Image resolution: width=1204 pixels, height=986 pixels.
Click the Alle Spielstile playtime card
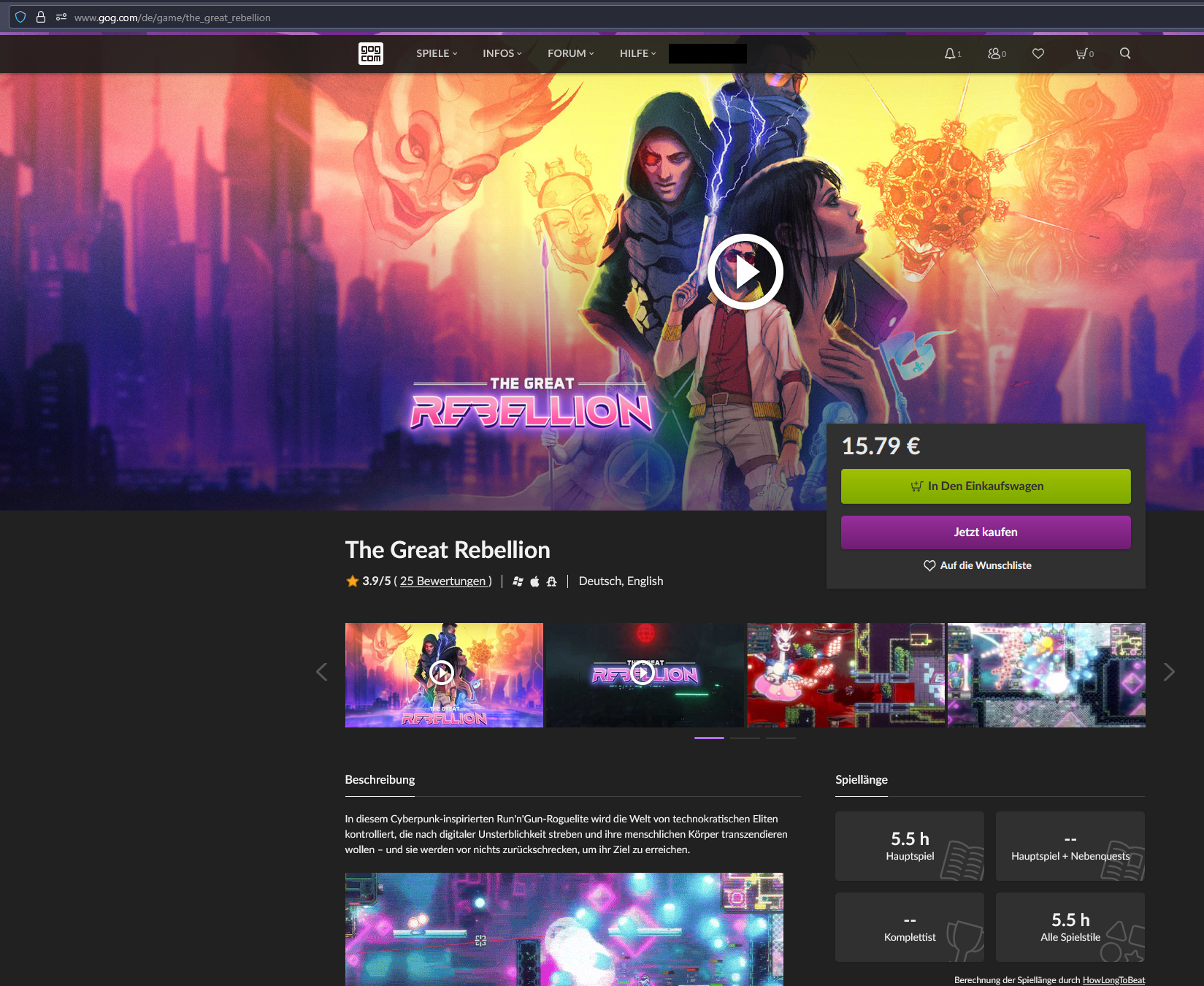click(1070, 927)
